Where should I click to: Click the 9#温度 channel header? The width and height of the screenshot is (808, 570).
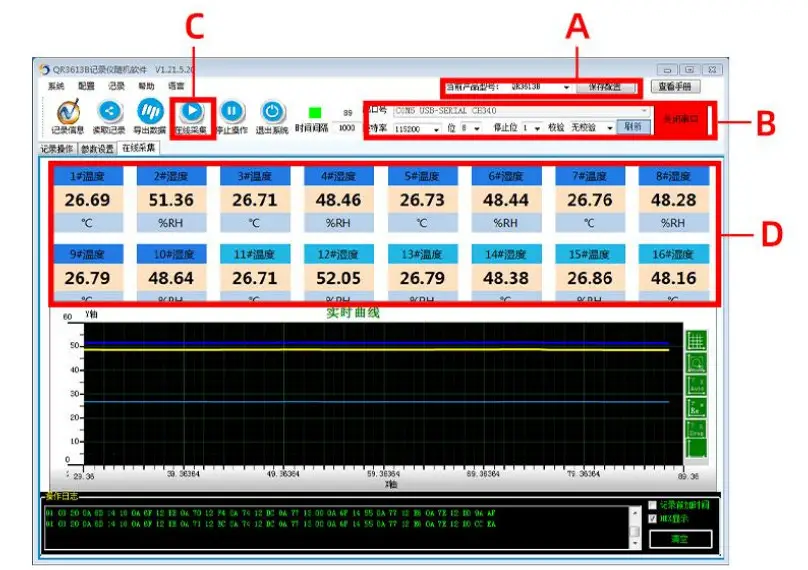pyautogui.click(x=88, y=254)
